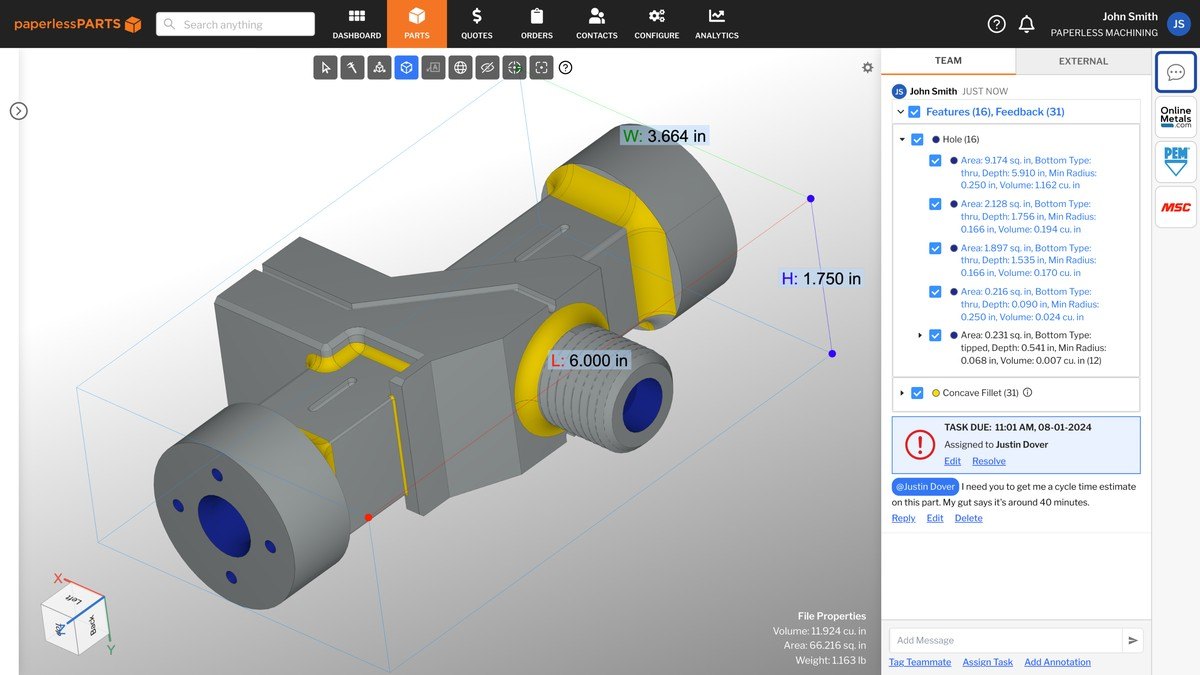Resolve the assigned task
Viewport: 1200px width, 675px height.
(989, 461)
